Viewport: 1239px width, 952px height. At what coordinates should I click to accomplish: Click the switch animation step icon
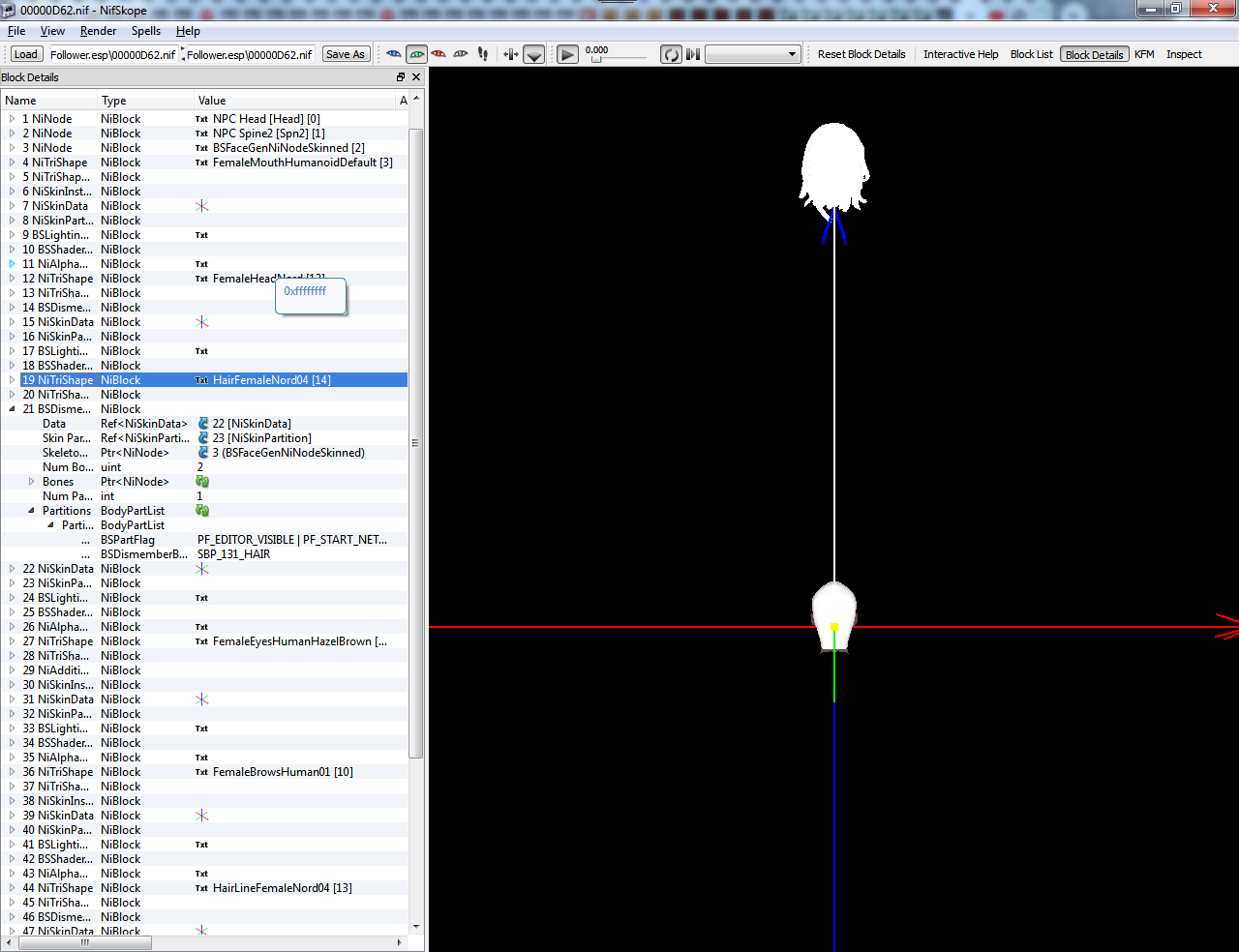(x=693, y=54)
